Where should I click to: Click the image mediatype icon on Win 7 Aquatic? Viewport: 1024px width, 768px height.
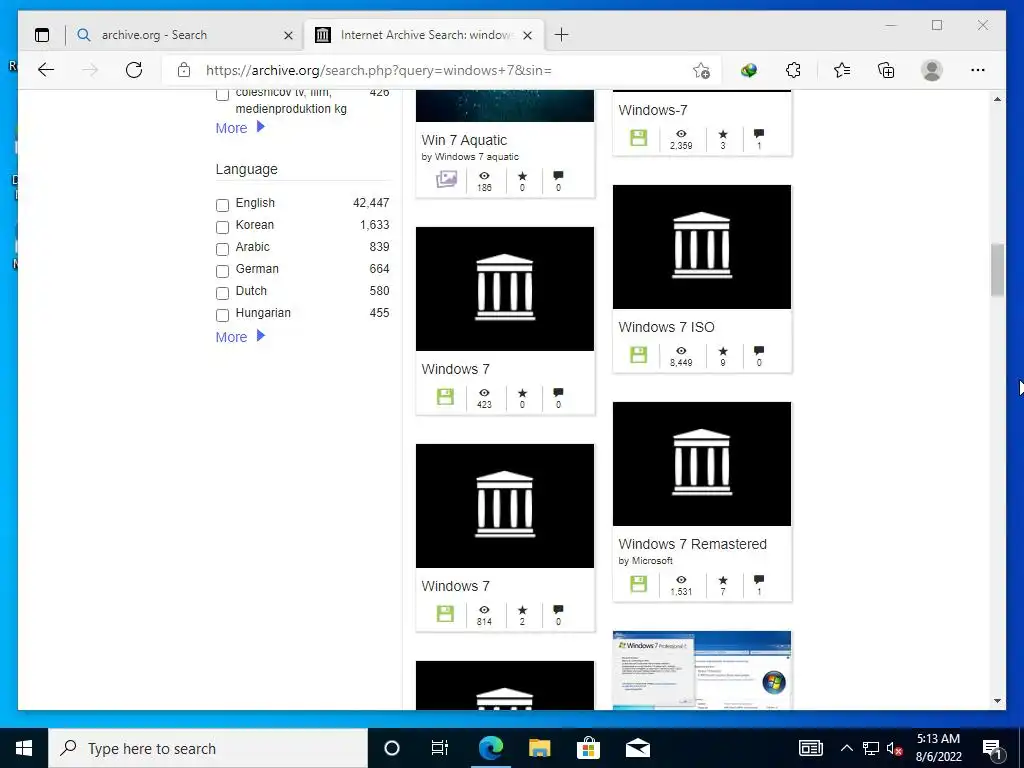(446, 179)
